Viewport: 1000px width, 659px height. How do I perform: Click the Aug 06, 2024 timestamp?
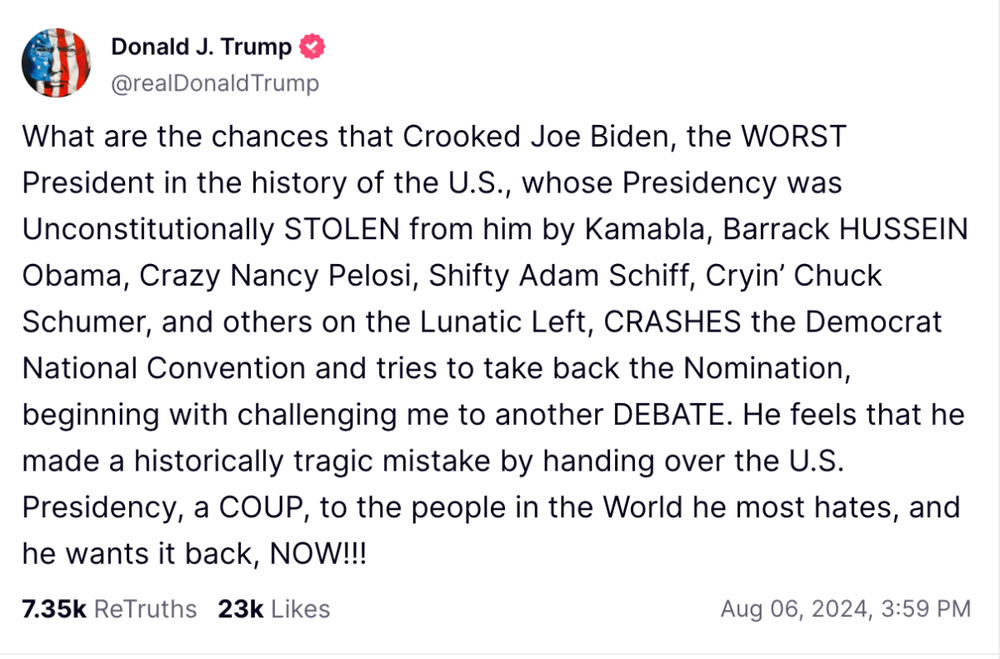tap(794, 609)
